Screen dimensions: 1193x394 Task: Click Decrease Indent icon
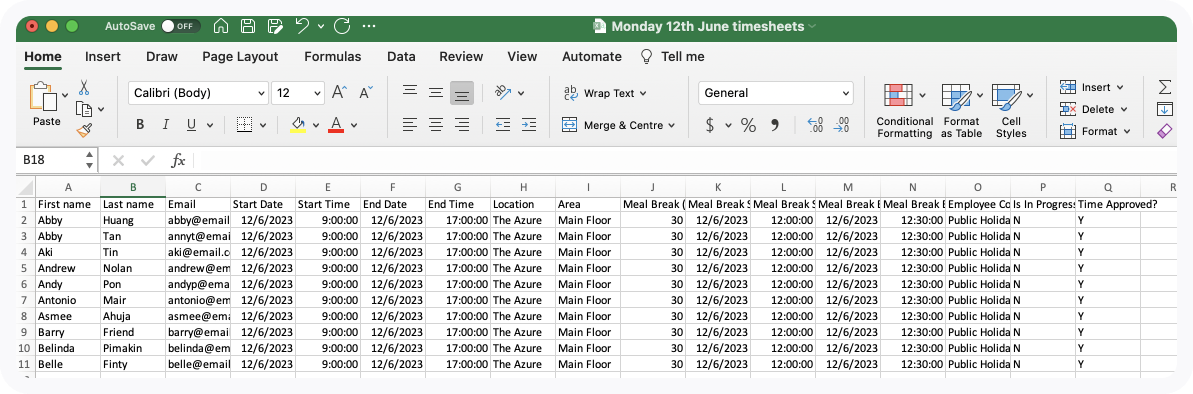coord(503,125)
